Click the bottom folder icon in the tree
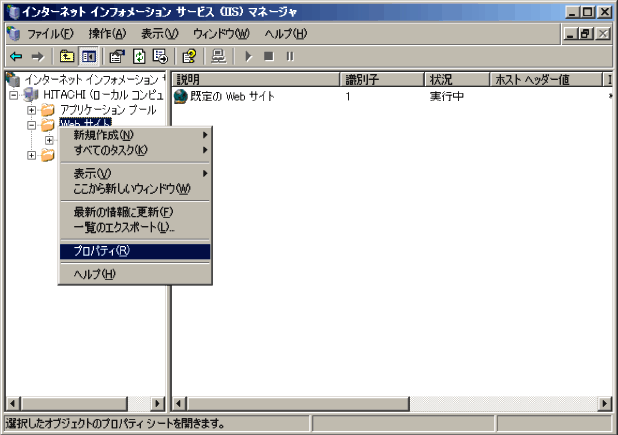Screen dimensions: 618x435 coord(48,155)
